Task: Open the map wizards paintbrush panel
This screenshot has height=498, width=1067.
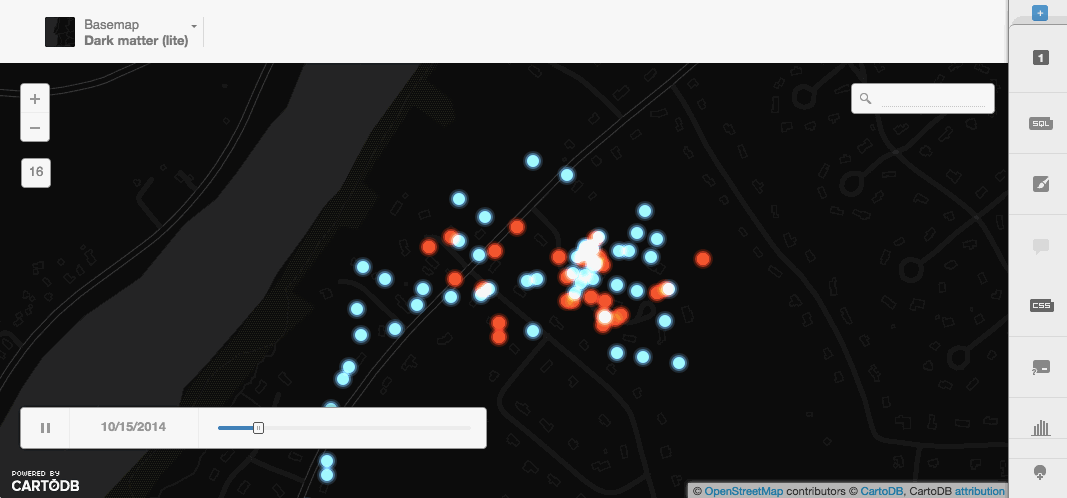Action: (x=1040, y=184)
